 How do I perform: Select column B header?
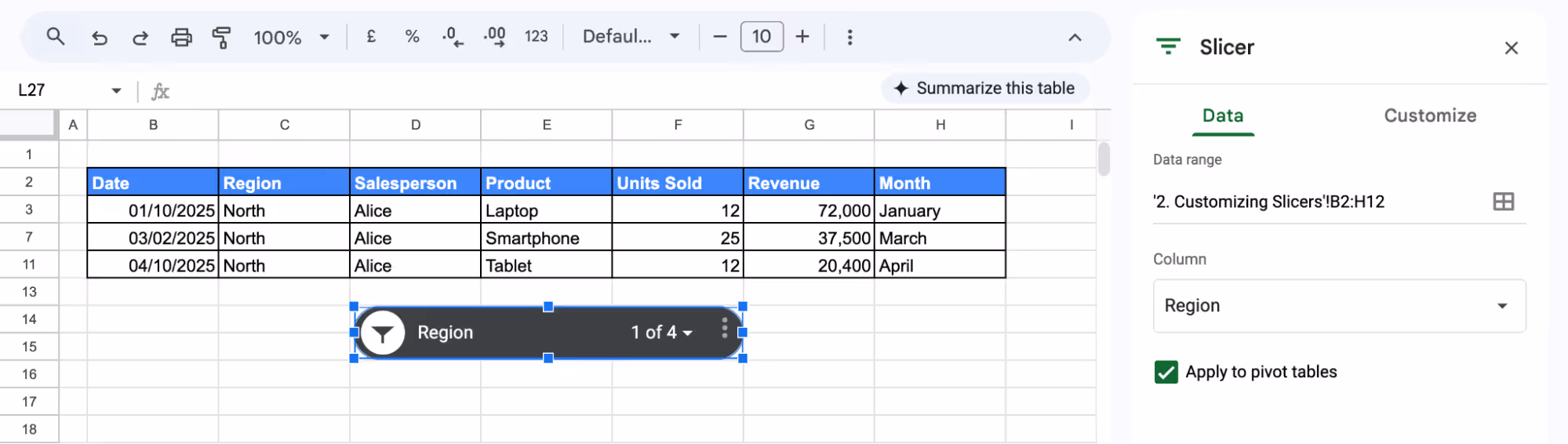coord(153,125)
